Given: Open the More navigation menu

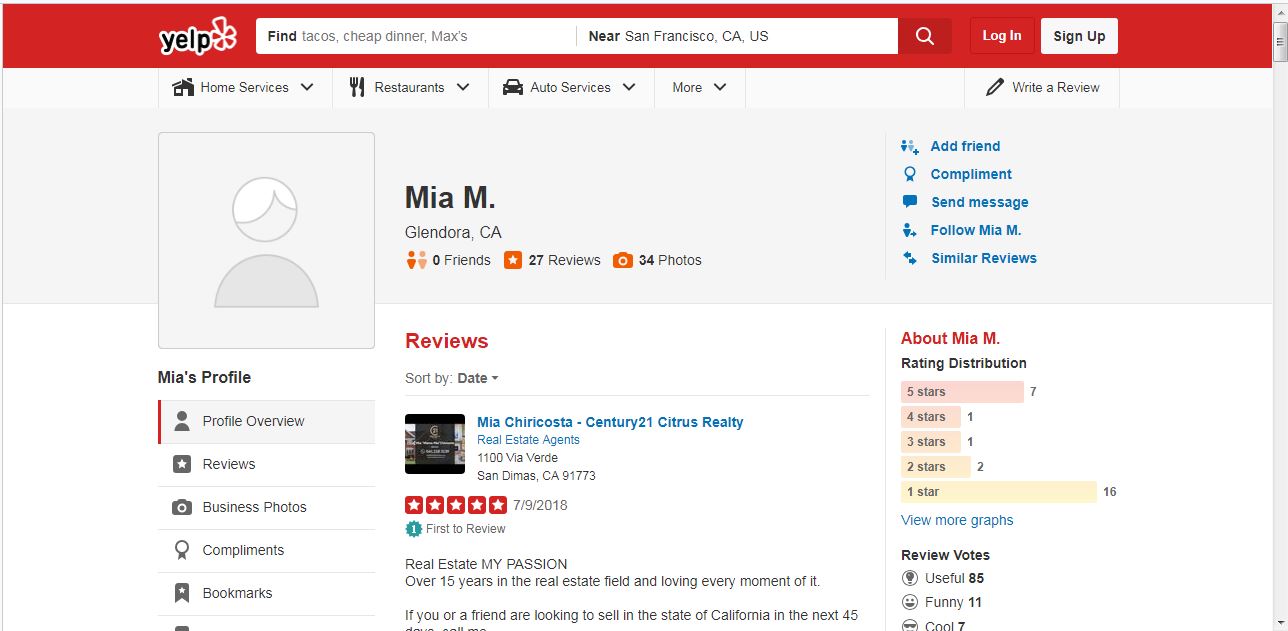Looking at the screenshot, I should pos(700,87).
